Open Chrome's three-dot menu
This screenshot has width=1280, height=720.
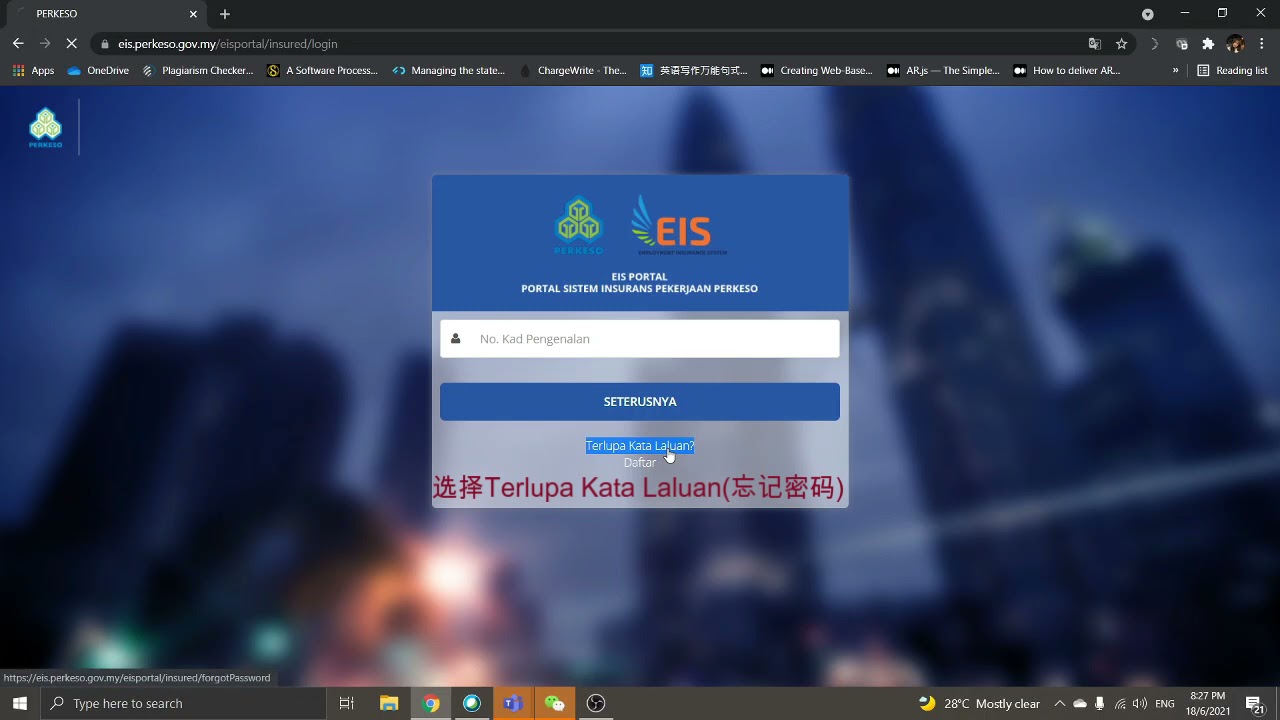pos(1262,44)
